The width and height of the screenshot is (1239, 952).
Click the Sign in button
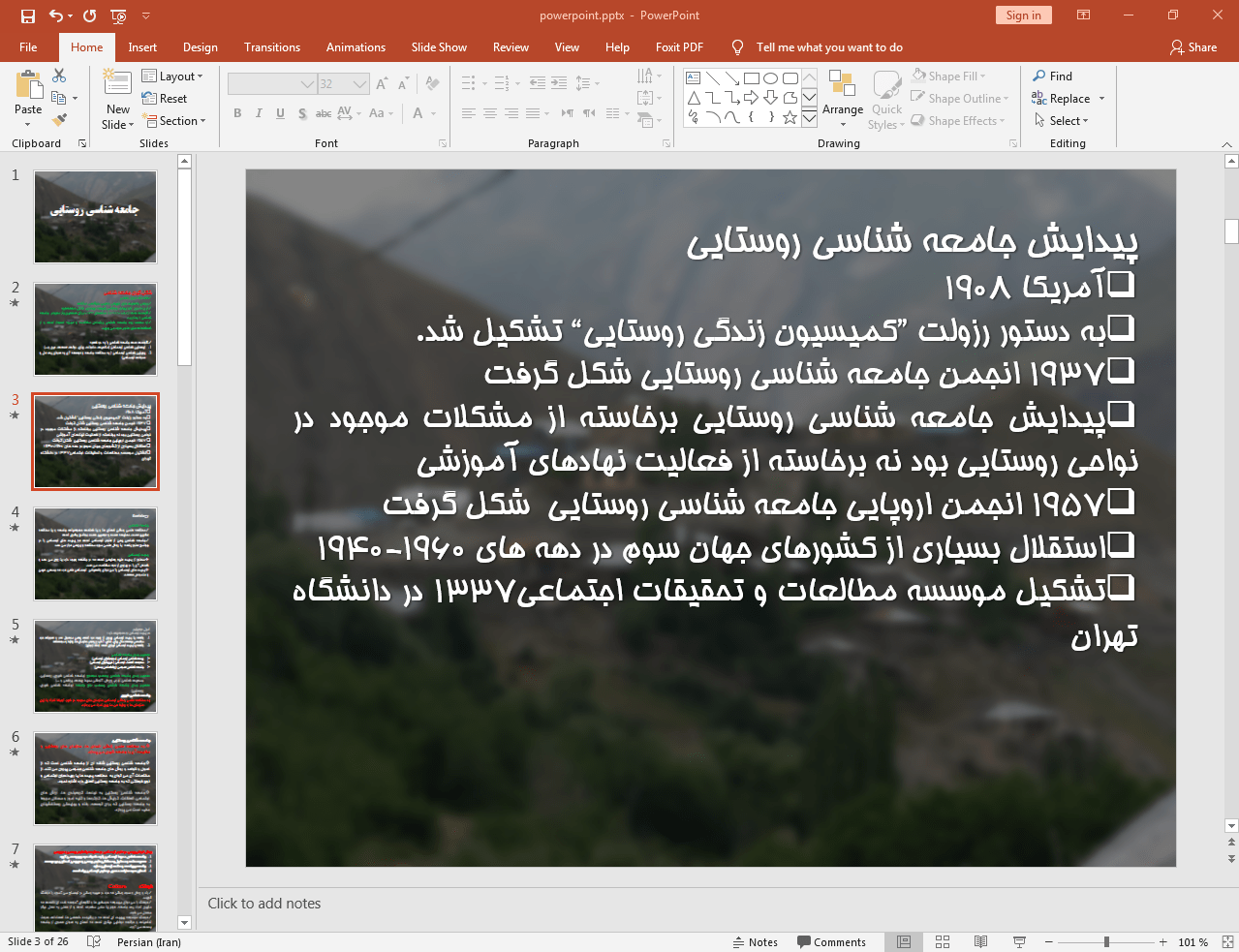tap(1023, 15)
